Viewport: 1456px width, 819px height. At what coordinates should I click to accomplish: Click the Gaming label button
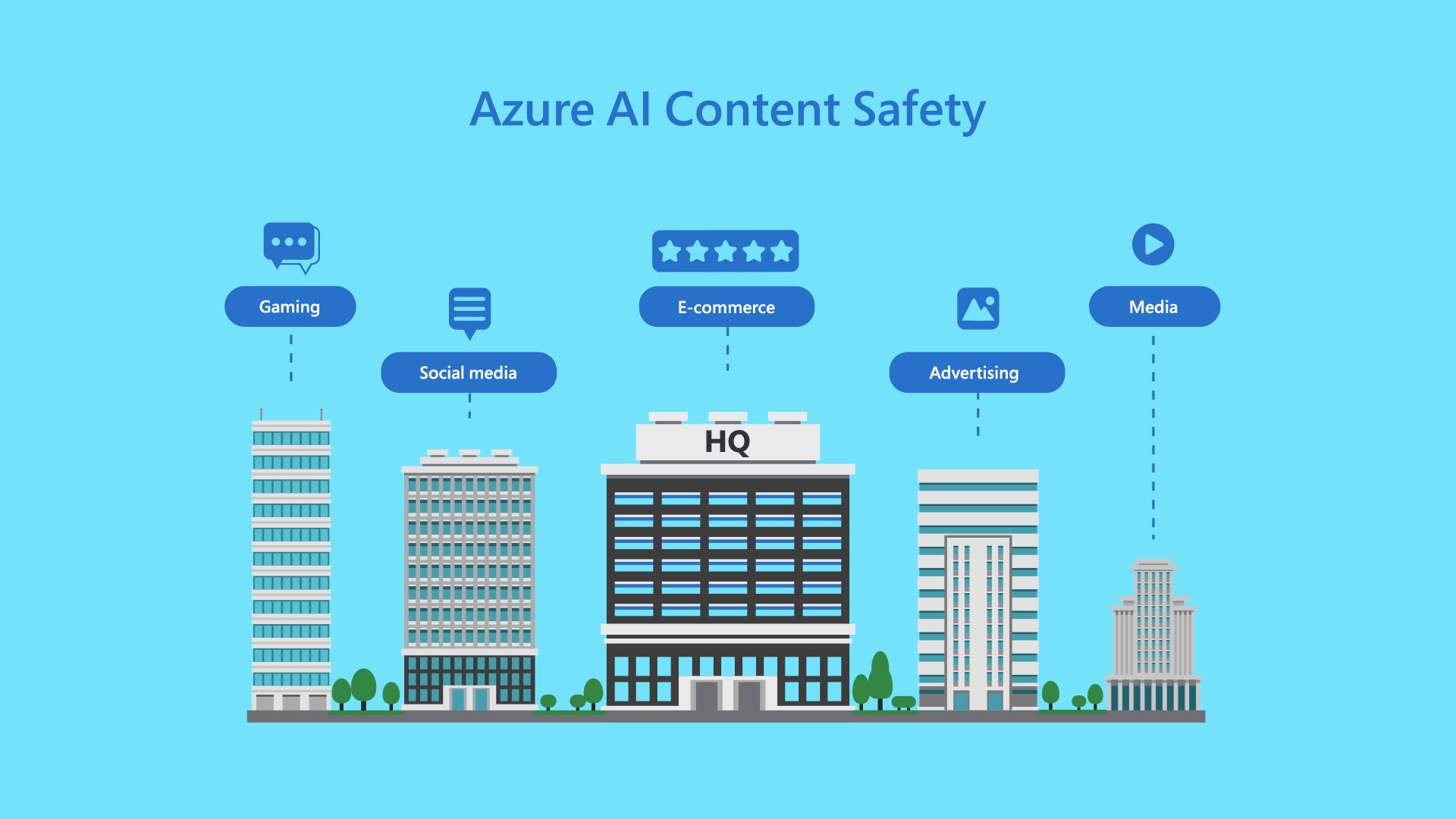tap(283, 306)
